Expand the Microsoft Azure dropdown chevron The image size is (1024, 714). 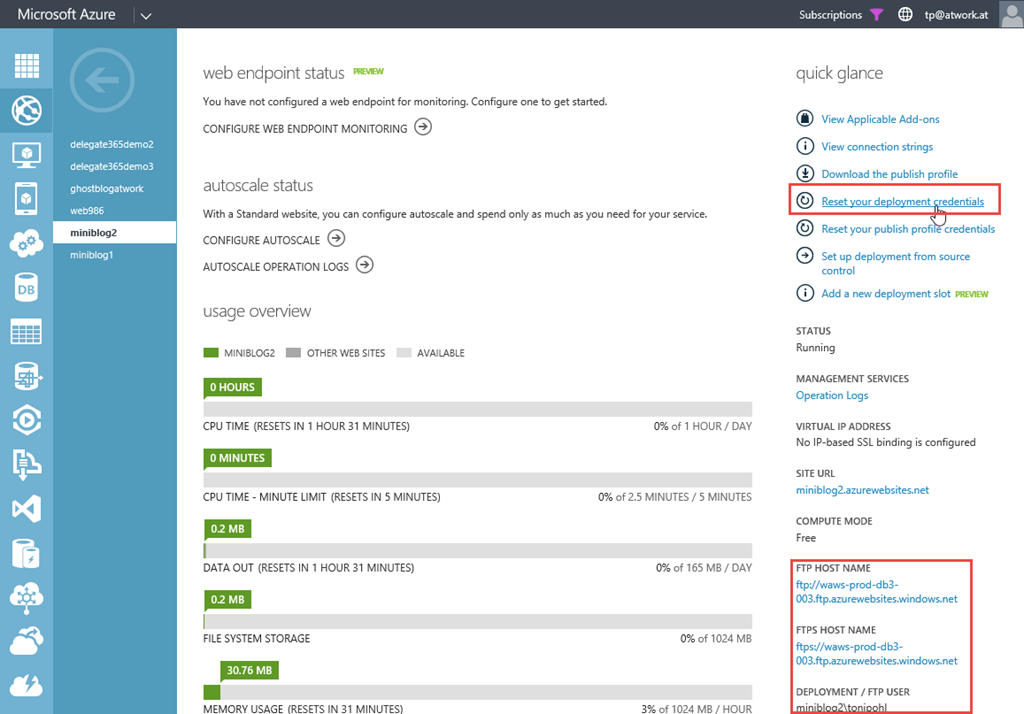coord(145,15)
